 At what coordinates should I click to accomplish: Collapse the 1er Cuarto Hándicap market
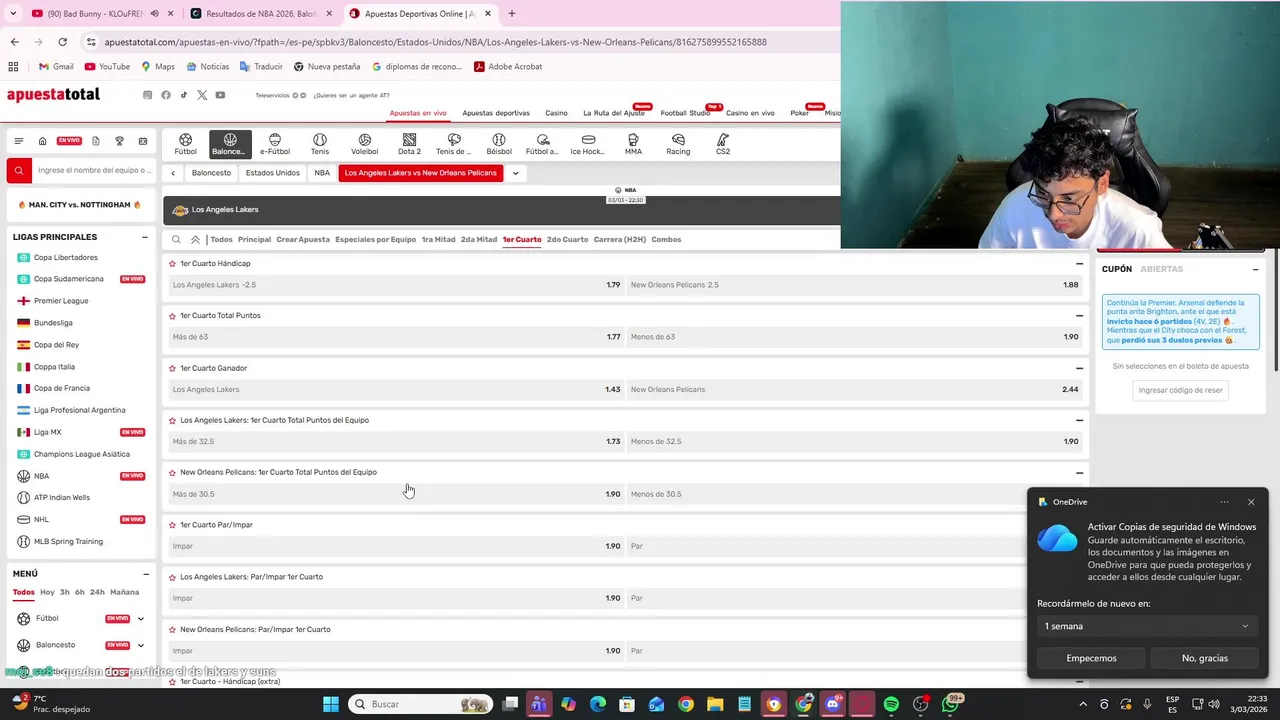(x=1079, y=264)
